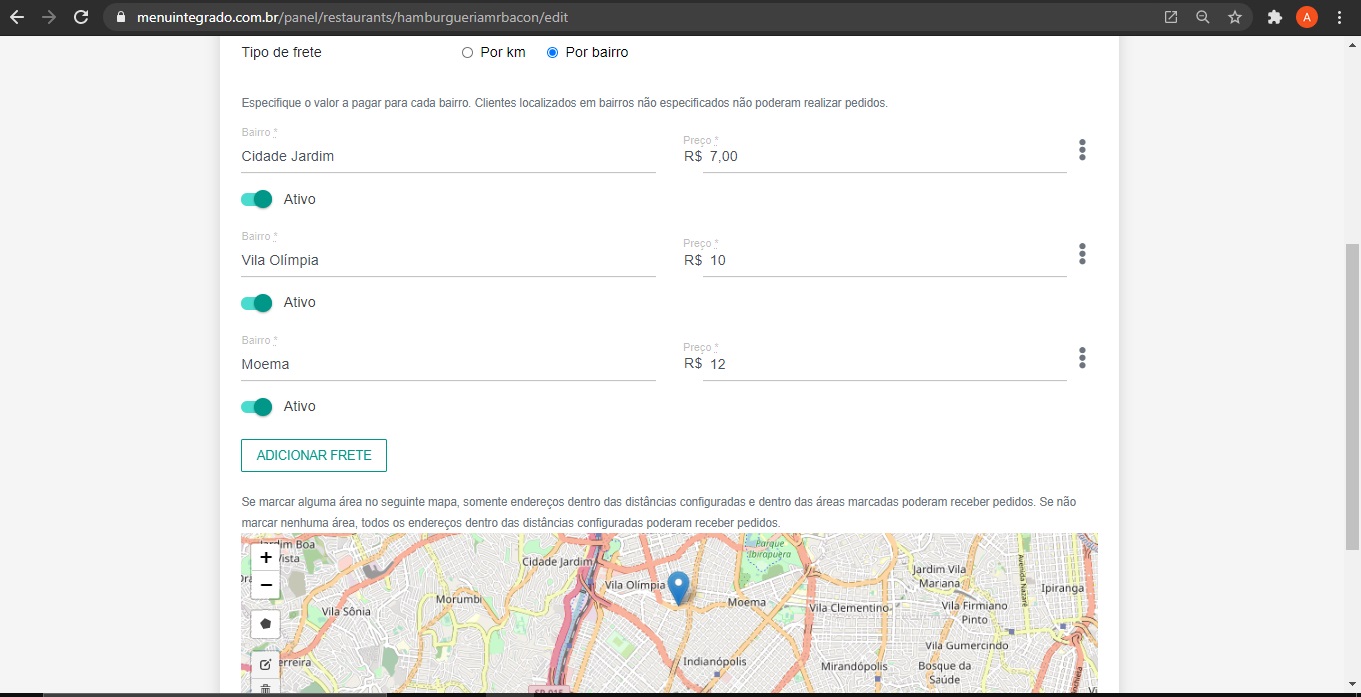Click the blue location marker on map
Image resolution: width=1361 pixels, height=697 pixels.
(678, 587)
